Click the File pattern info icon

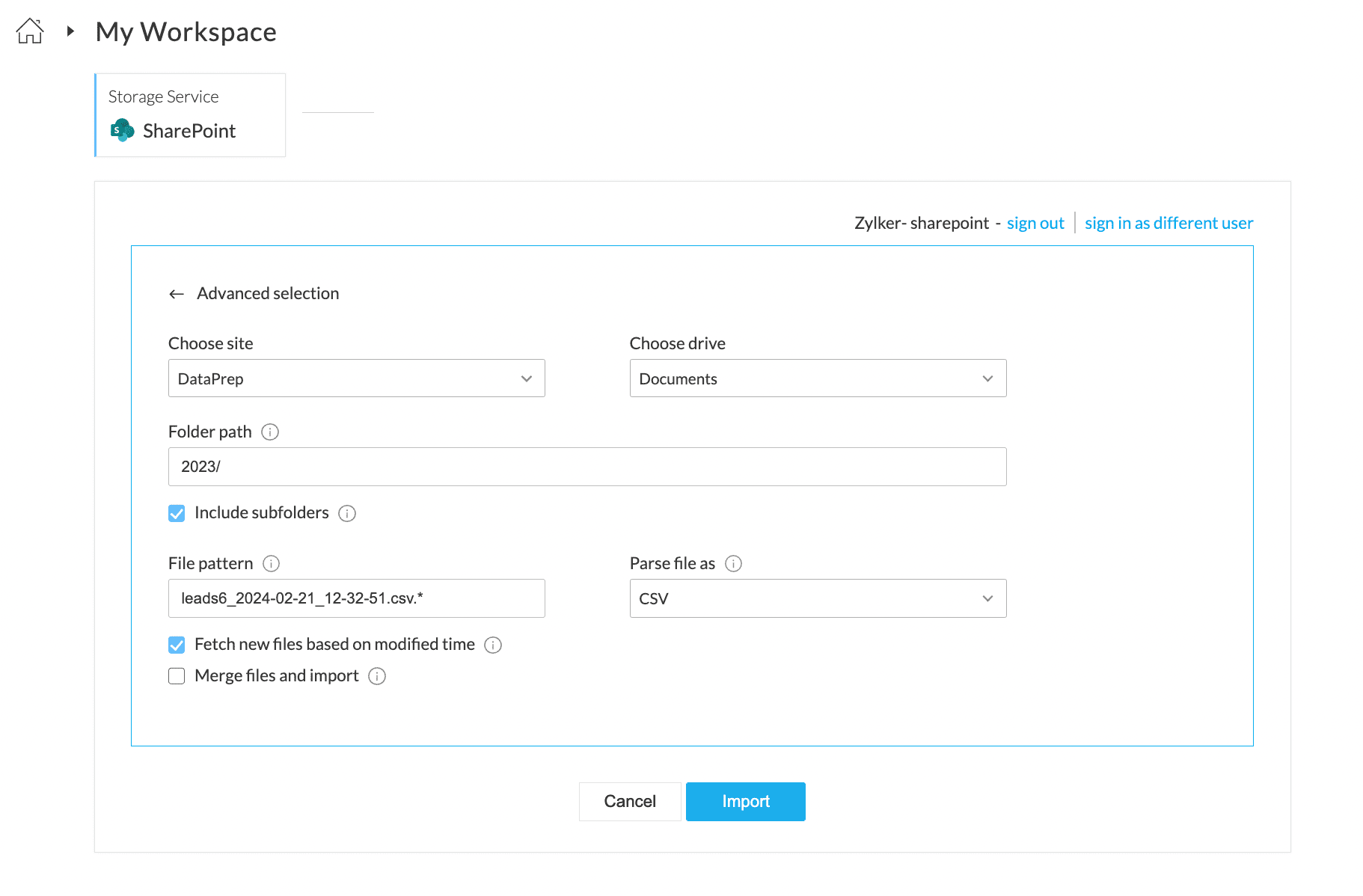(x=272, y=564)
